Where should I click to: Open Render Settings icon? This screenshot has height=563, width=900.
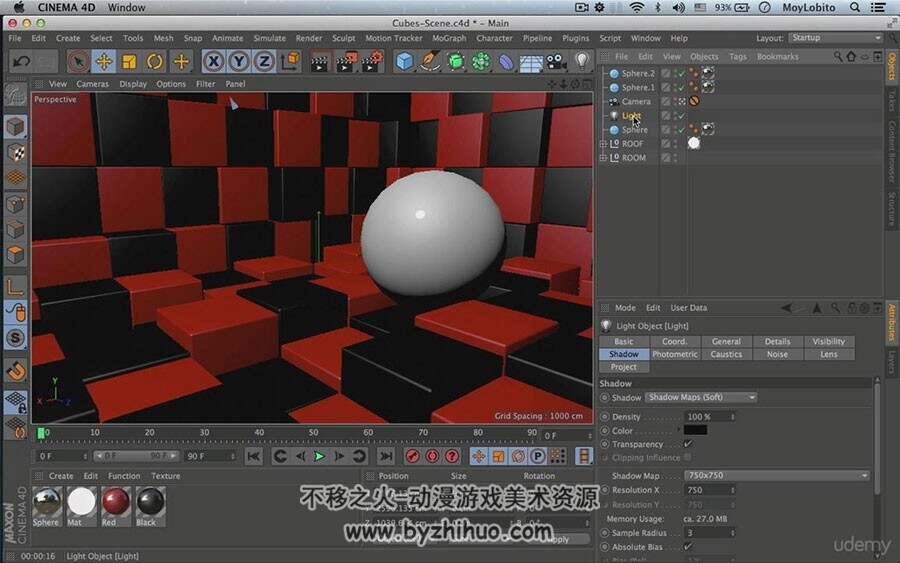[373, 62]
